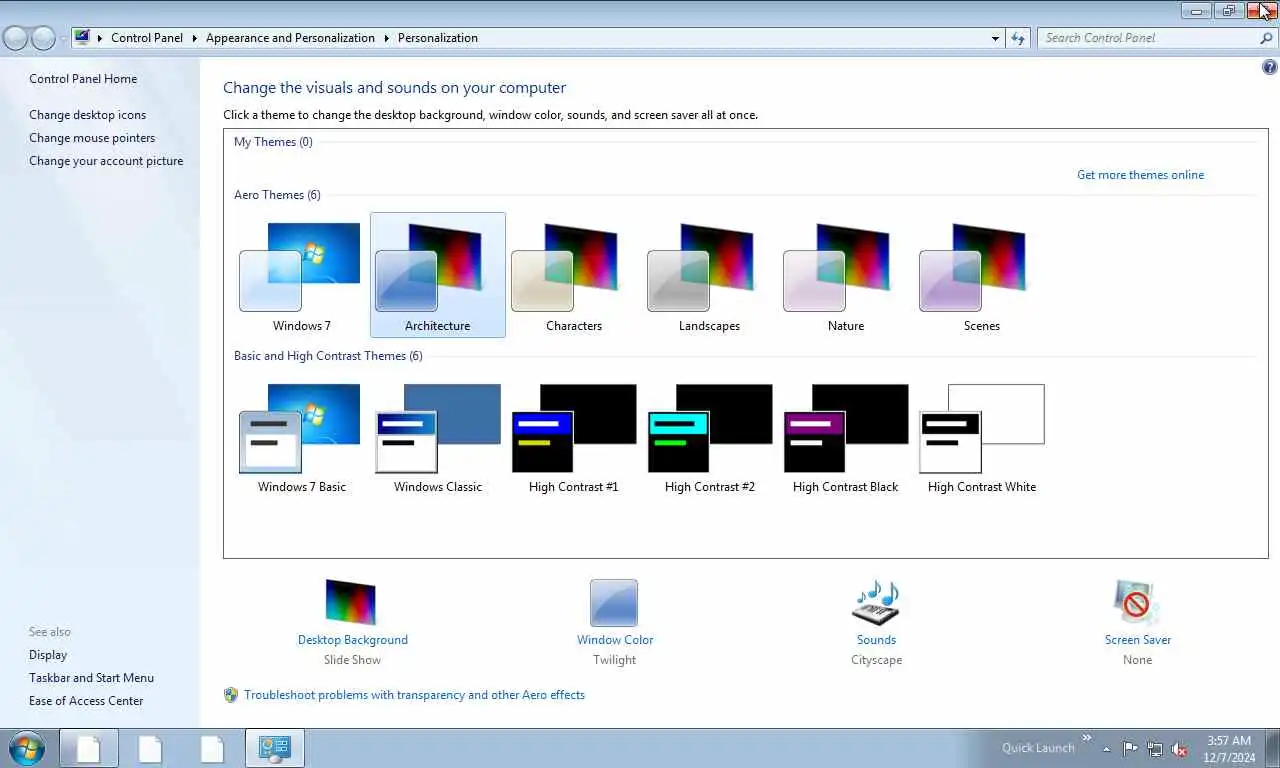Open Change mouse pointers
Screen dimensions: 1280x768
click(92, 138)
